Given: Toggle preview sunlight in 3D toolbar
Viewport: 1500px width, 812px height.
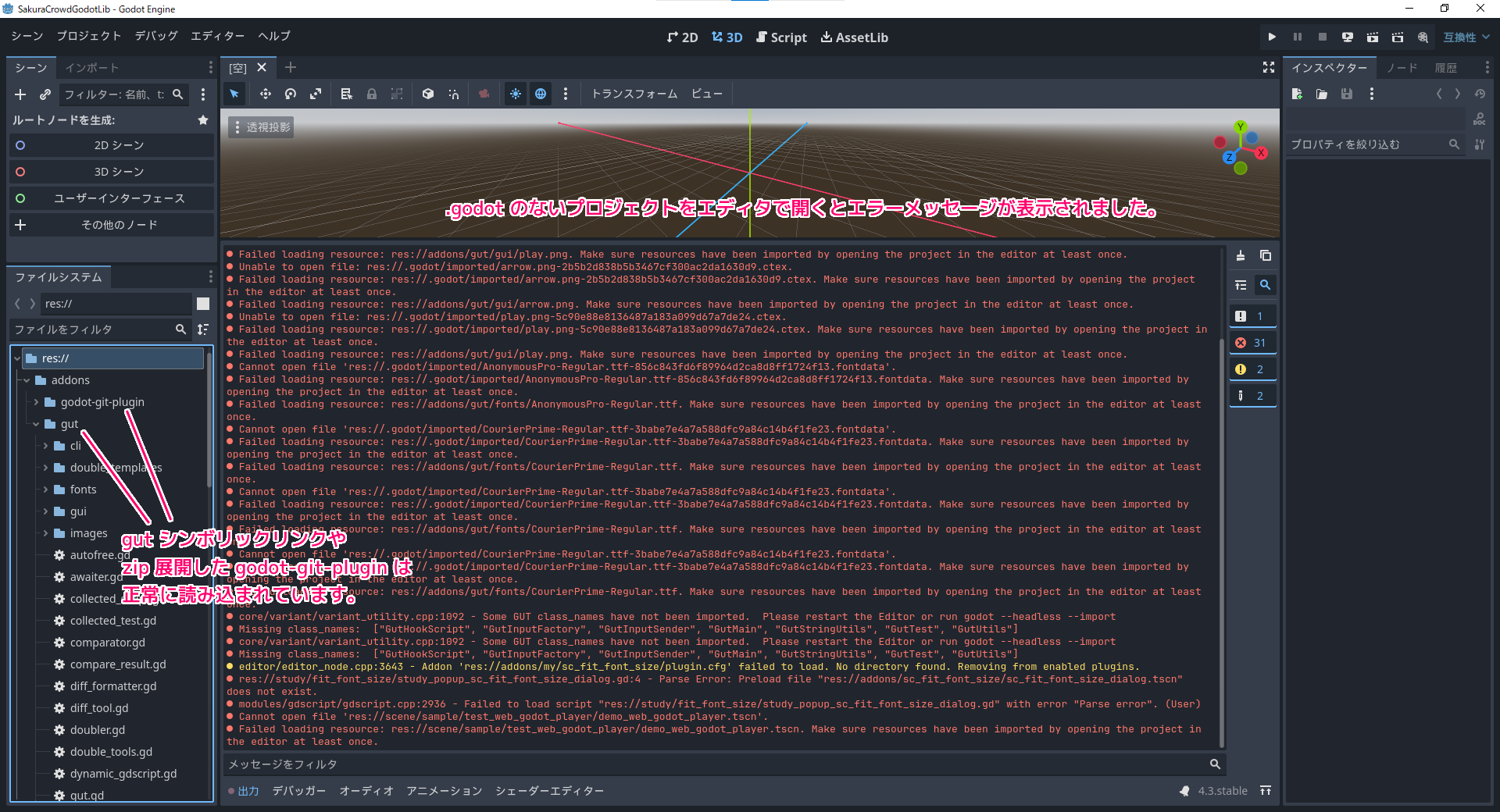Looking at the screenshot, I should (x=516, y=94).
